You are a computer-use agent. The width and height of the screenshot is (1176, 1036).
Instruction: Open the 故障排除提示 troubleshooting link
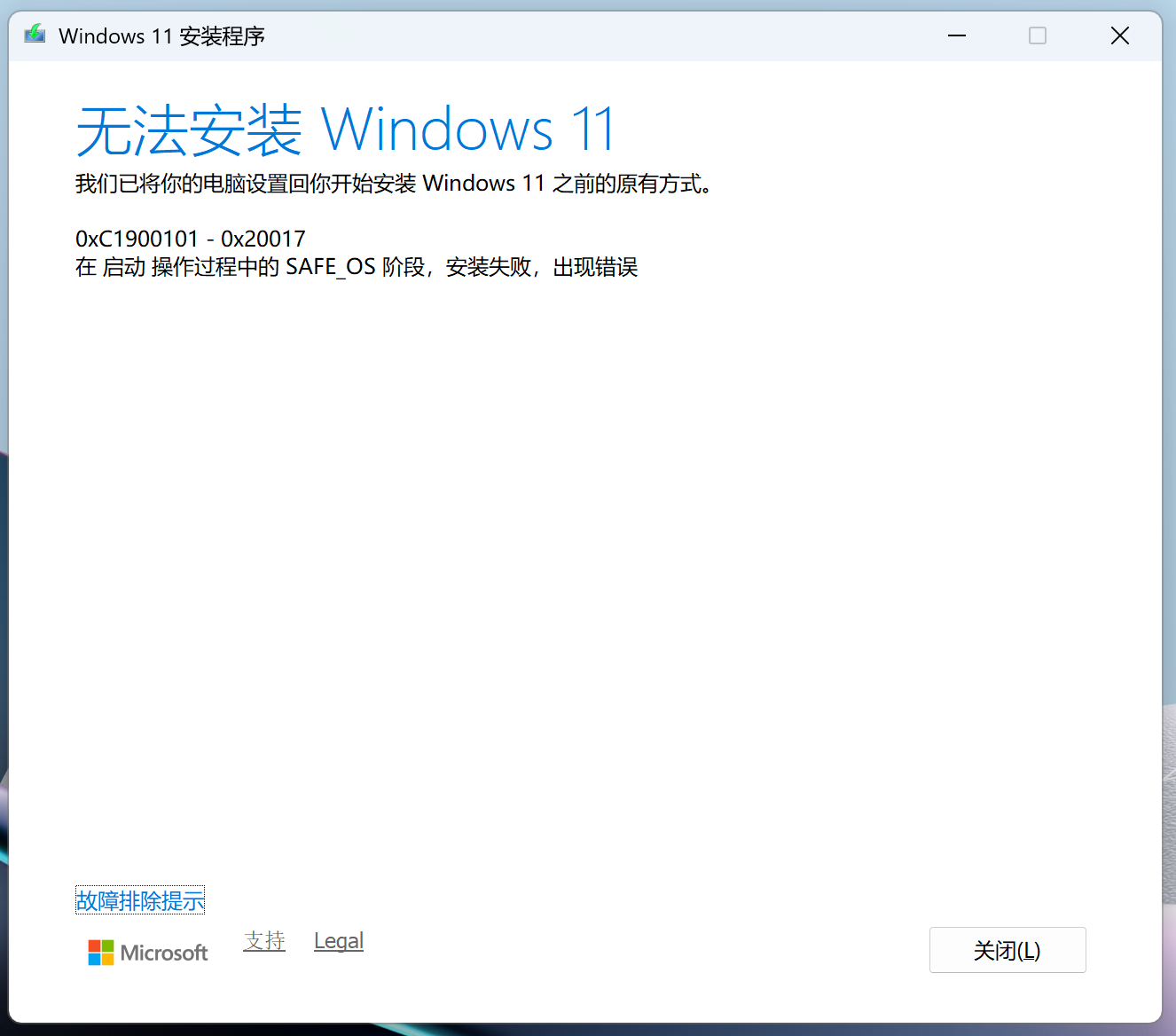(140, 900)
